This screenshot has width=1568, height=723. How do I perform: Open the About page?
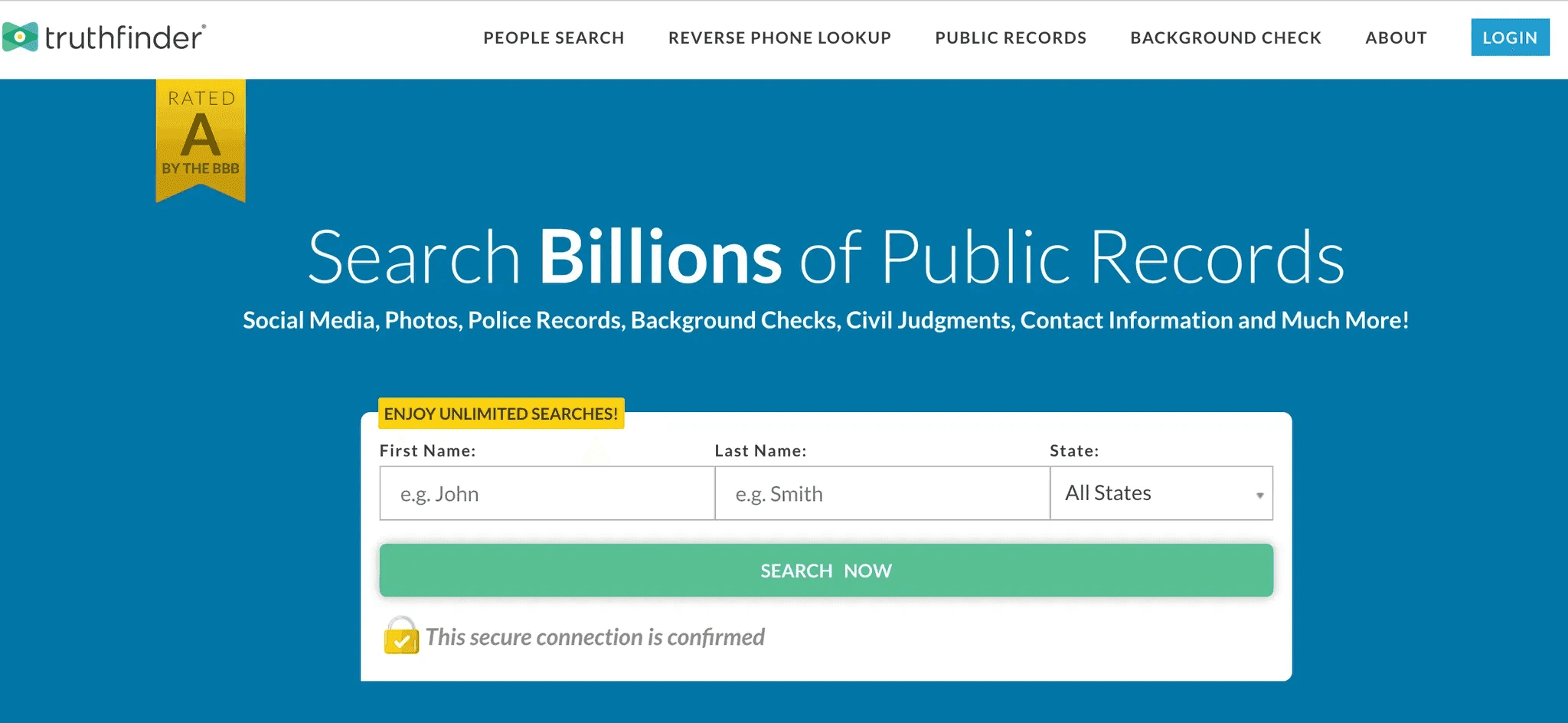[x=1396, y=38]
